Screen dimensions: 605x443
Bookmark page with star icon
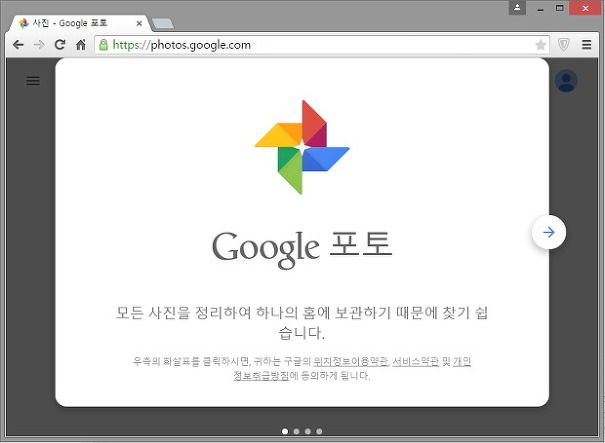pos(541,45)
